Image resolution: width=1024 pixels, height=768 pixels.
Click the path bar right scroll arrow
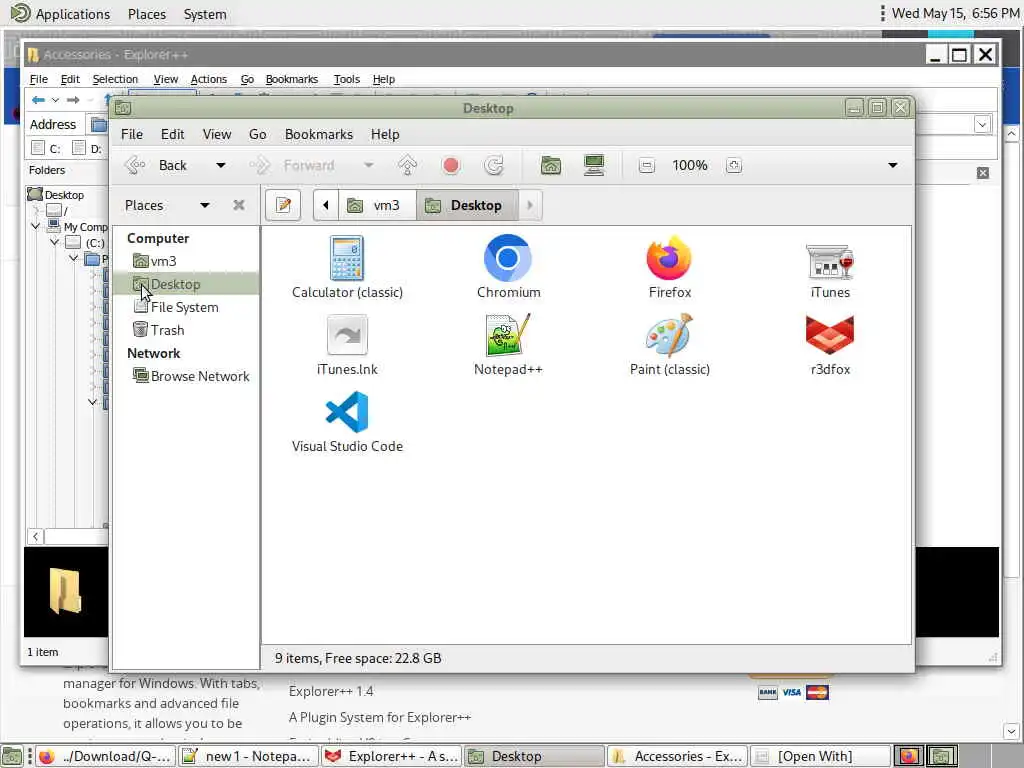pyautogui.click(x=530, y=205)
